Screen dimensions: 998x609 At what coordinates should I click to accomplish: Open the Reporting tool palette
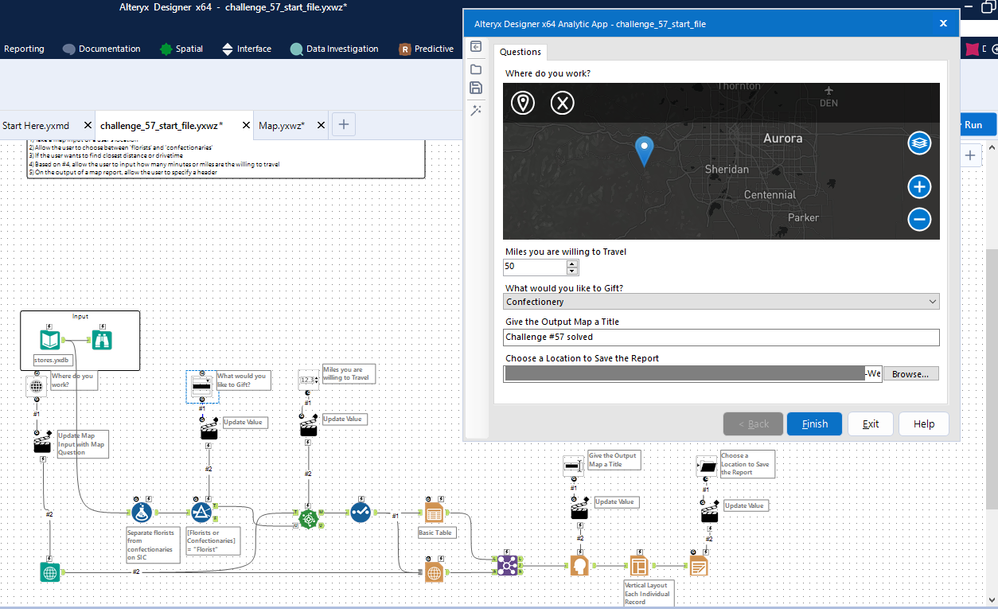point(24,49)
